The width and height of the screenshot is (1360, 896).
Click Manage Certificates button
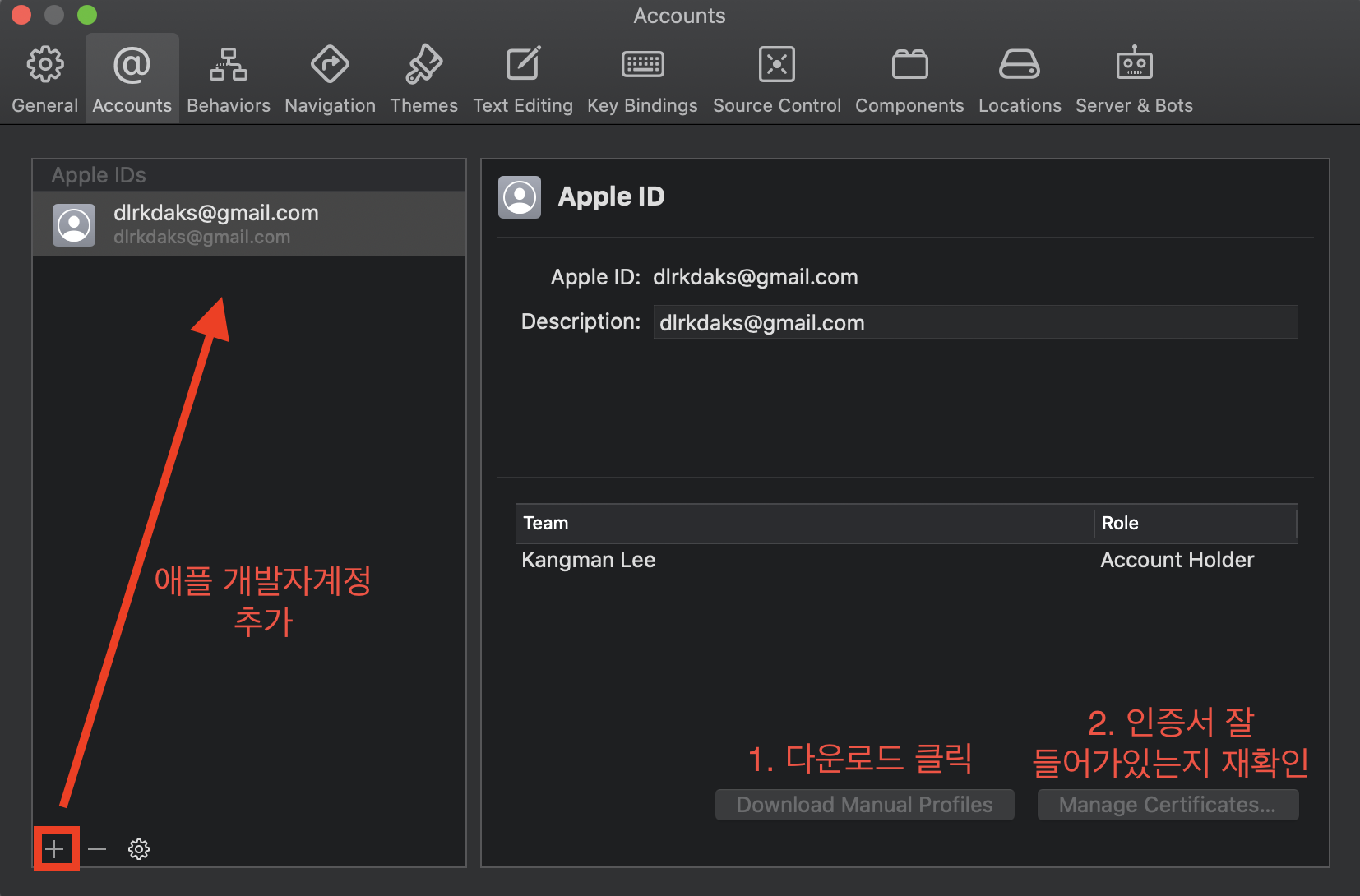1168,805
